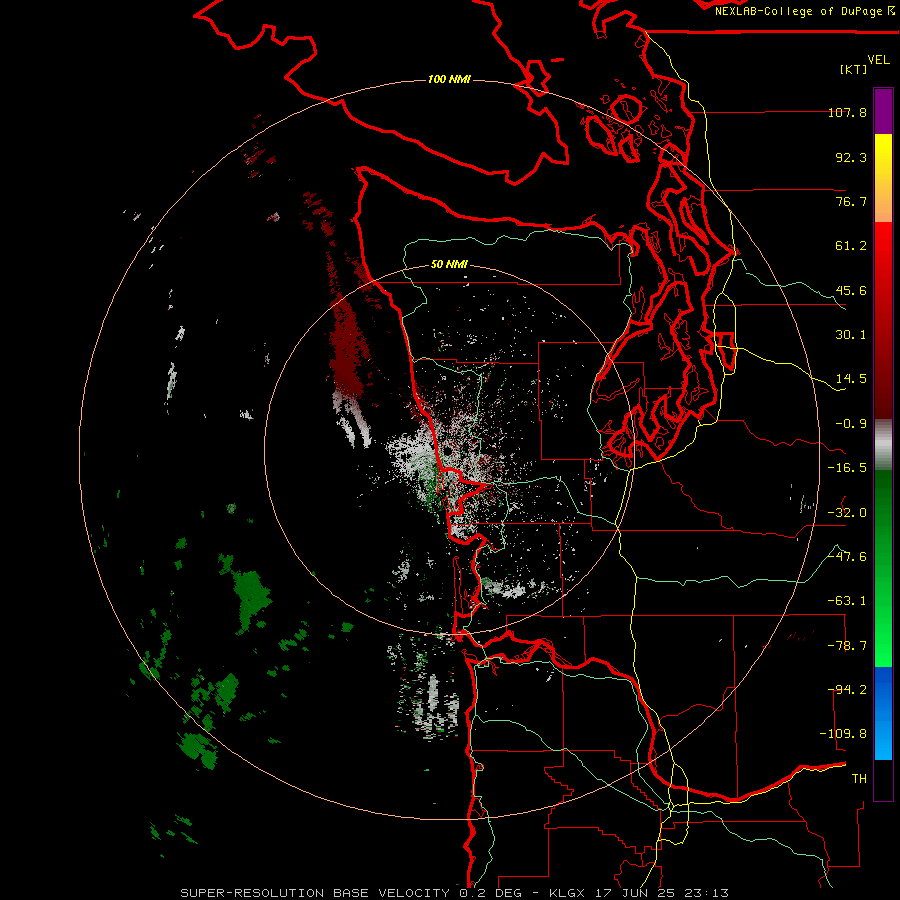900x900 pixels.
Task: Click the 107.8 velocity scale value
Action: point(847,112)
